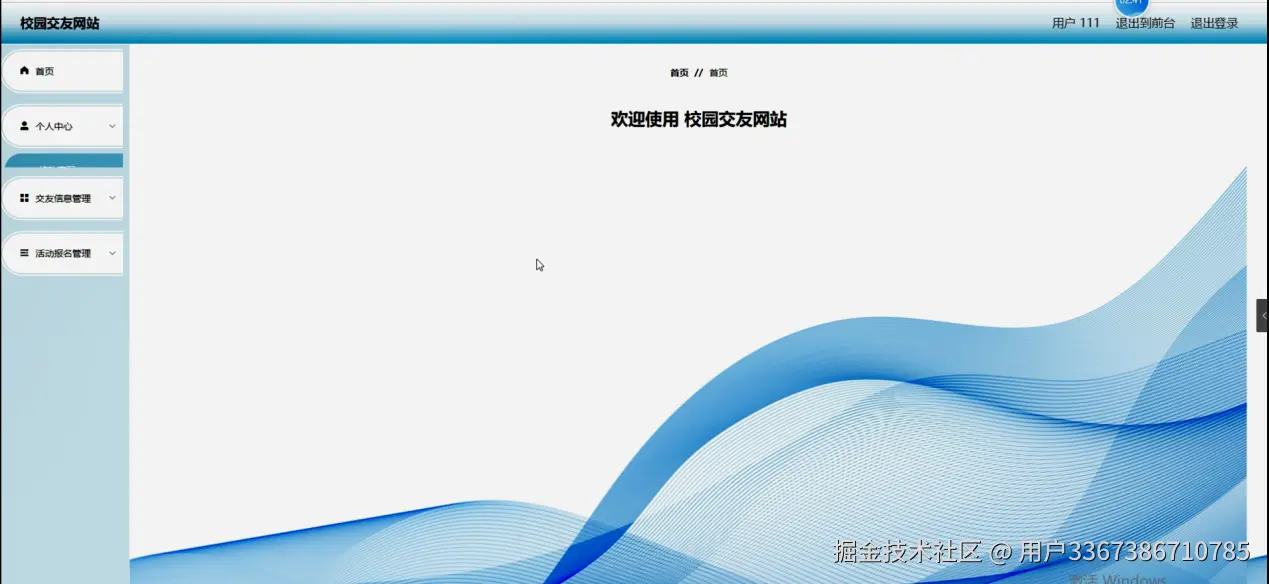Expand the 个人中心 section chevron
The width and height of the screenshot is (1269, 584).
111,125
